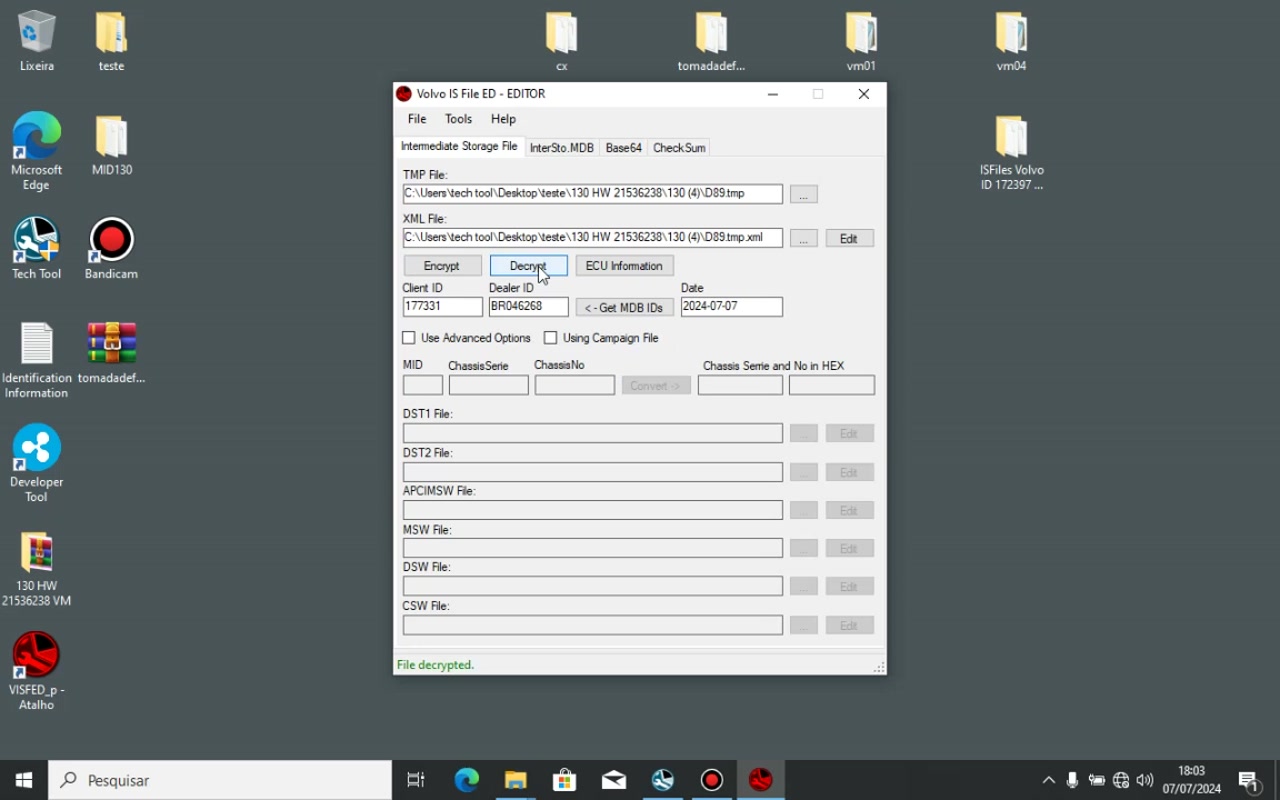This screenshot has width=1280, height=800.
Task: Click the clock showing 18:03
Action: point(1191,771)
